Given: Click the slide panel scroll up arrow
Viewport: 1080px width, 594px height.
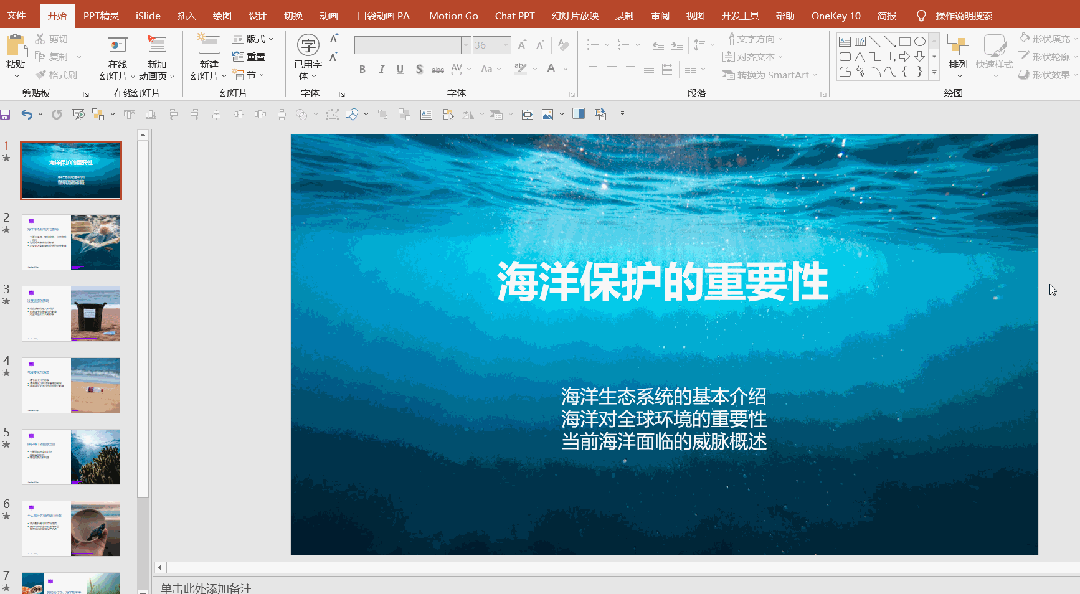Looking at the screenshot, I should point(143,135).
